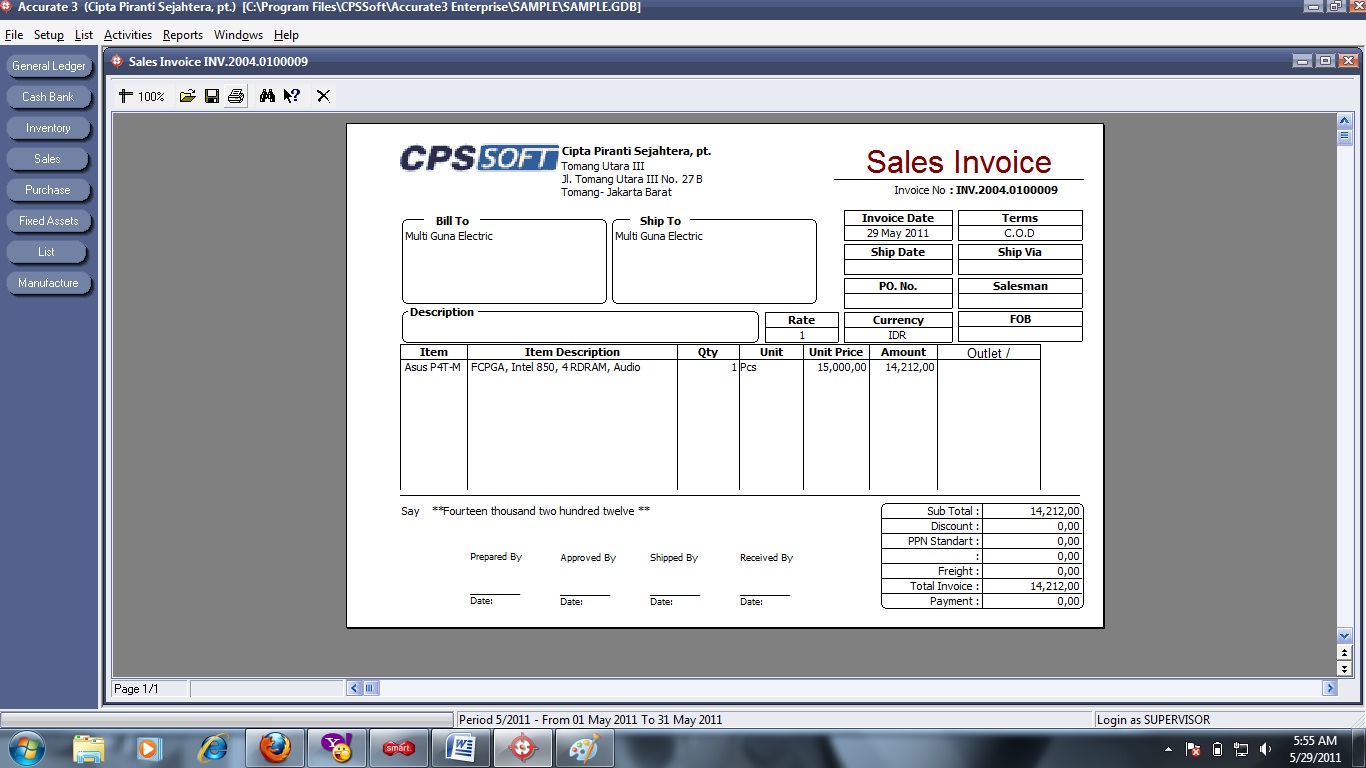Open the Purchase module
Screen dimensions: 1366x768
[x=49, y=190]
